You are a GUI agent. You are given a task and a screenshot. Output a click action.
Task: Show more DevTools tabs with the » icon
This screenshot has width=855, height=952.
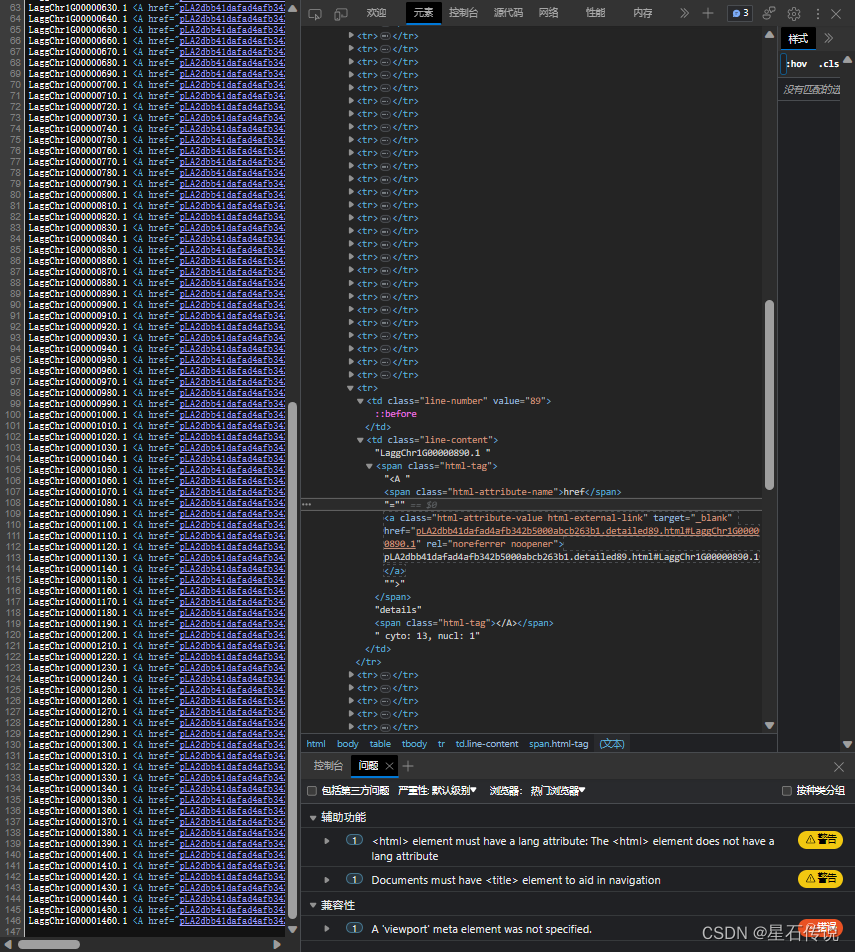pyautogui.click(x=684, y=13)
